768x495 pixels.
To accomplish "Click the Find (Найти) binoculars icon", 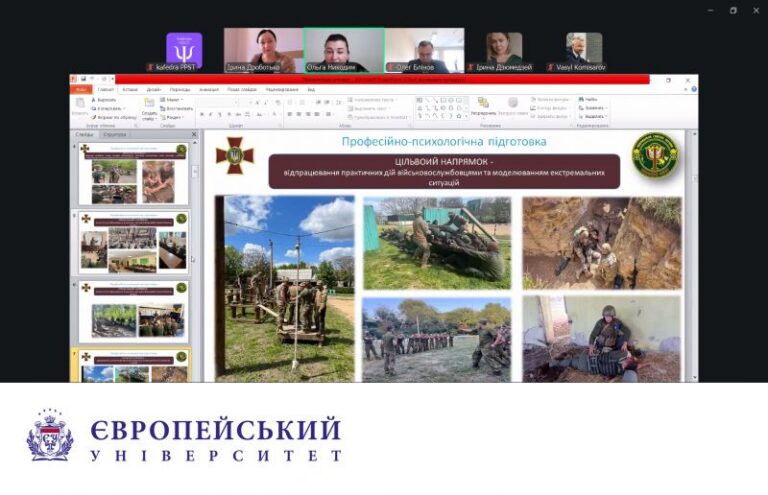I will (x=581, y=99).
